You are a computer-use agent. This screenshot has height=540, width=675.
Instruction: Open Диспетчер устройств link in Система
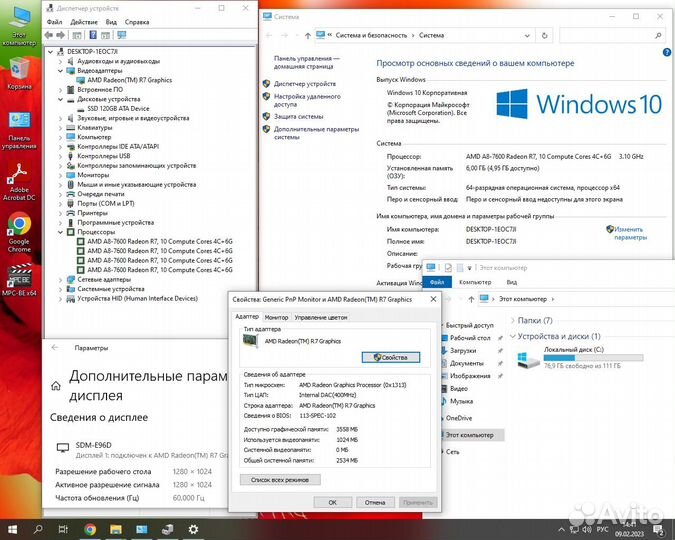[305, 84]
